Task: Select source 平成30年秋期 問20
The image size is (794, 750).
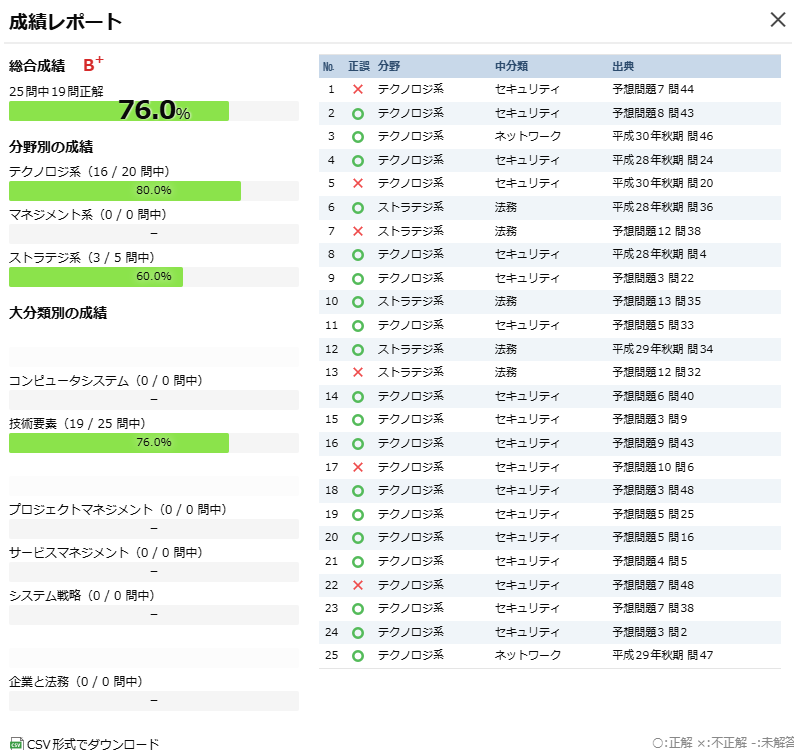Action: [x=662, y=183]
